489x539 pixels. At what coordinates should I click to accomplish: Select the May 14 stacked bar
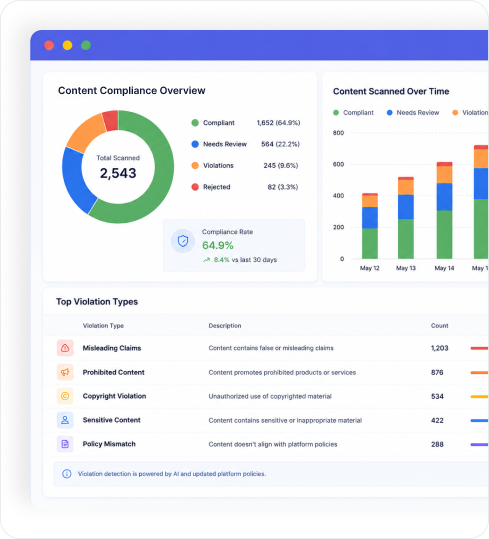click(x=444, y=210)
